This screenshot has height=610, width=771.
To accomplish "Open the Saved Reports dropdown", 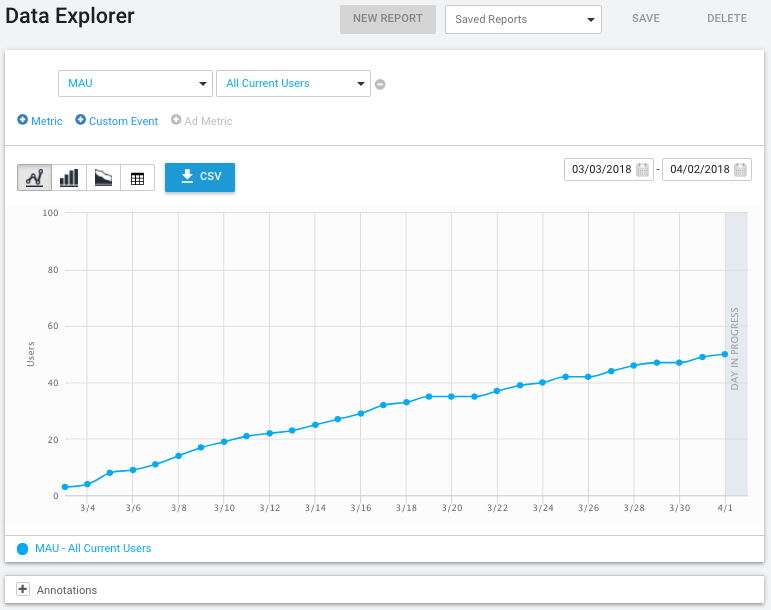I will (x=522, y=19).
